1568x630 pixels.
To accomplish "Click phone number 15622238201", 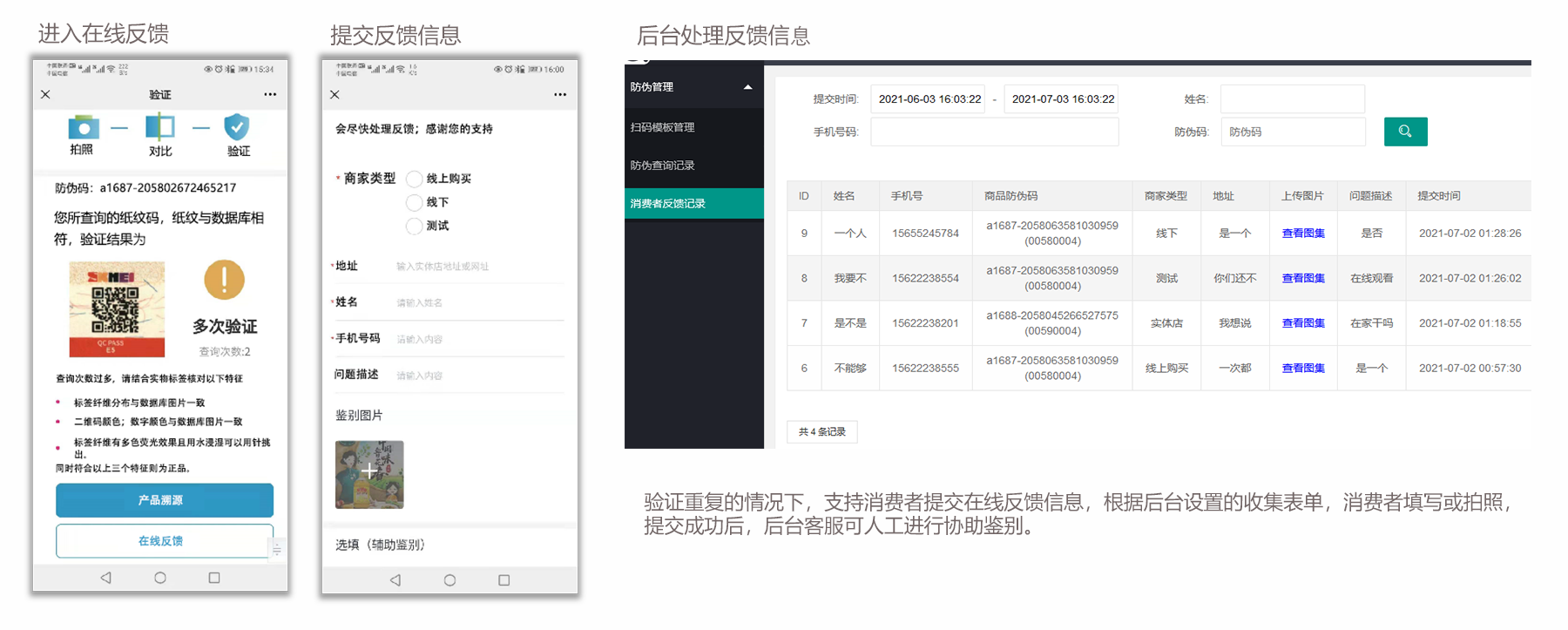I will click(x=925, y=323).
